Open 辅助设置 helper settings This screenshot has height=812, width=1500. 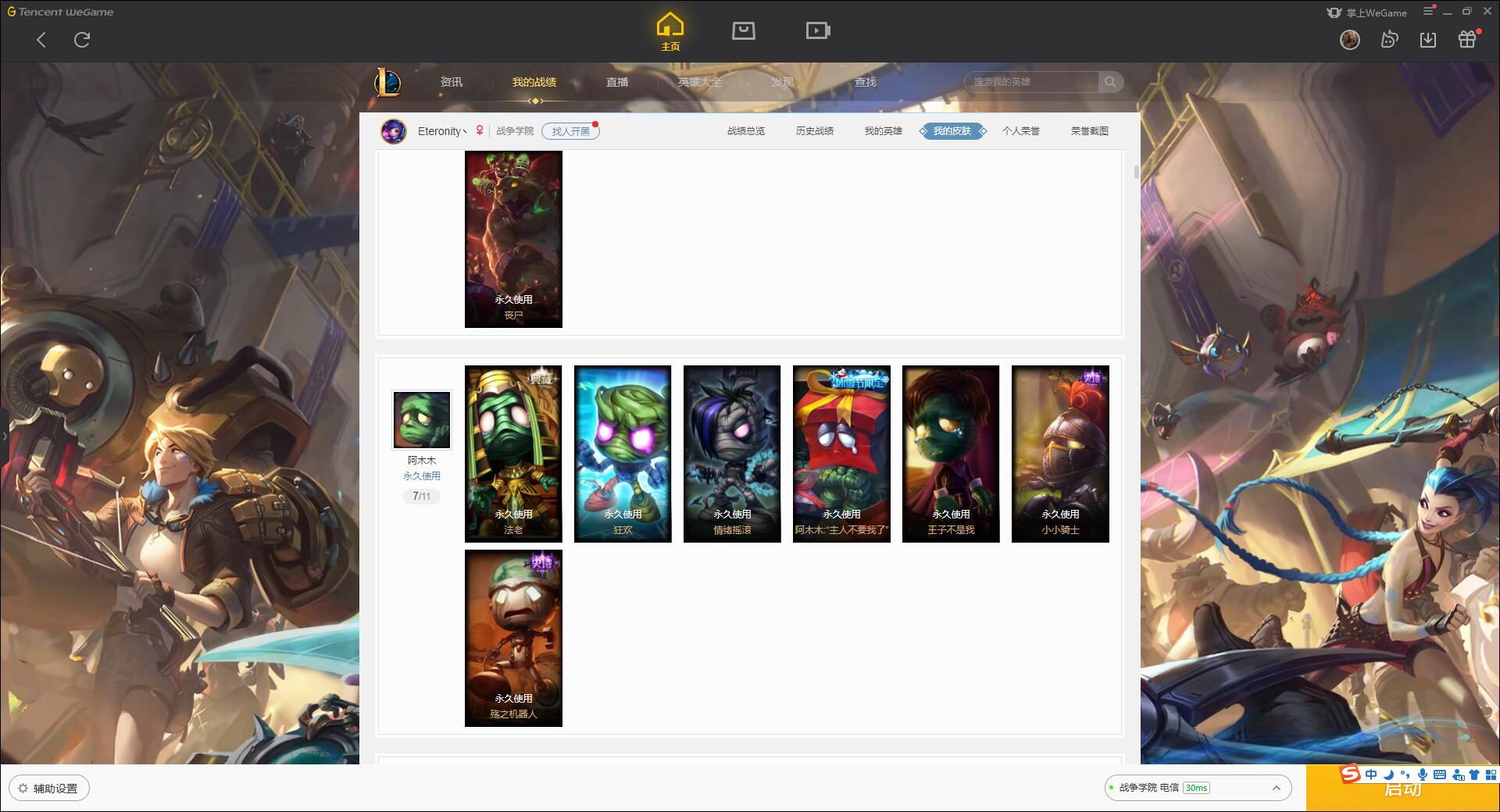pyautogui.click(x=49, y=788)
